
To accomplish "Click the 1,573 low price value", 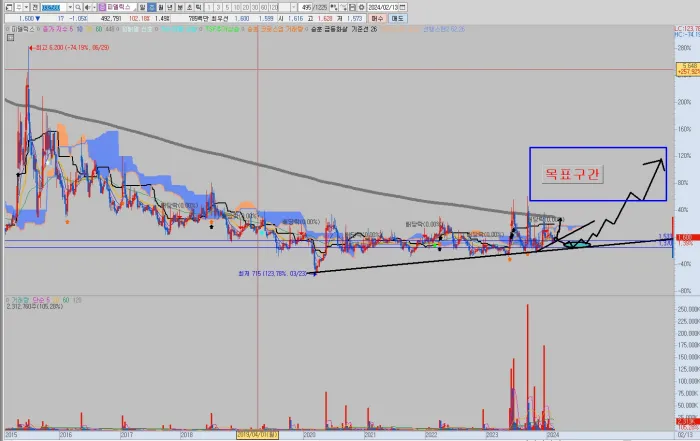I will coord(354,18).
